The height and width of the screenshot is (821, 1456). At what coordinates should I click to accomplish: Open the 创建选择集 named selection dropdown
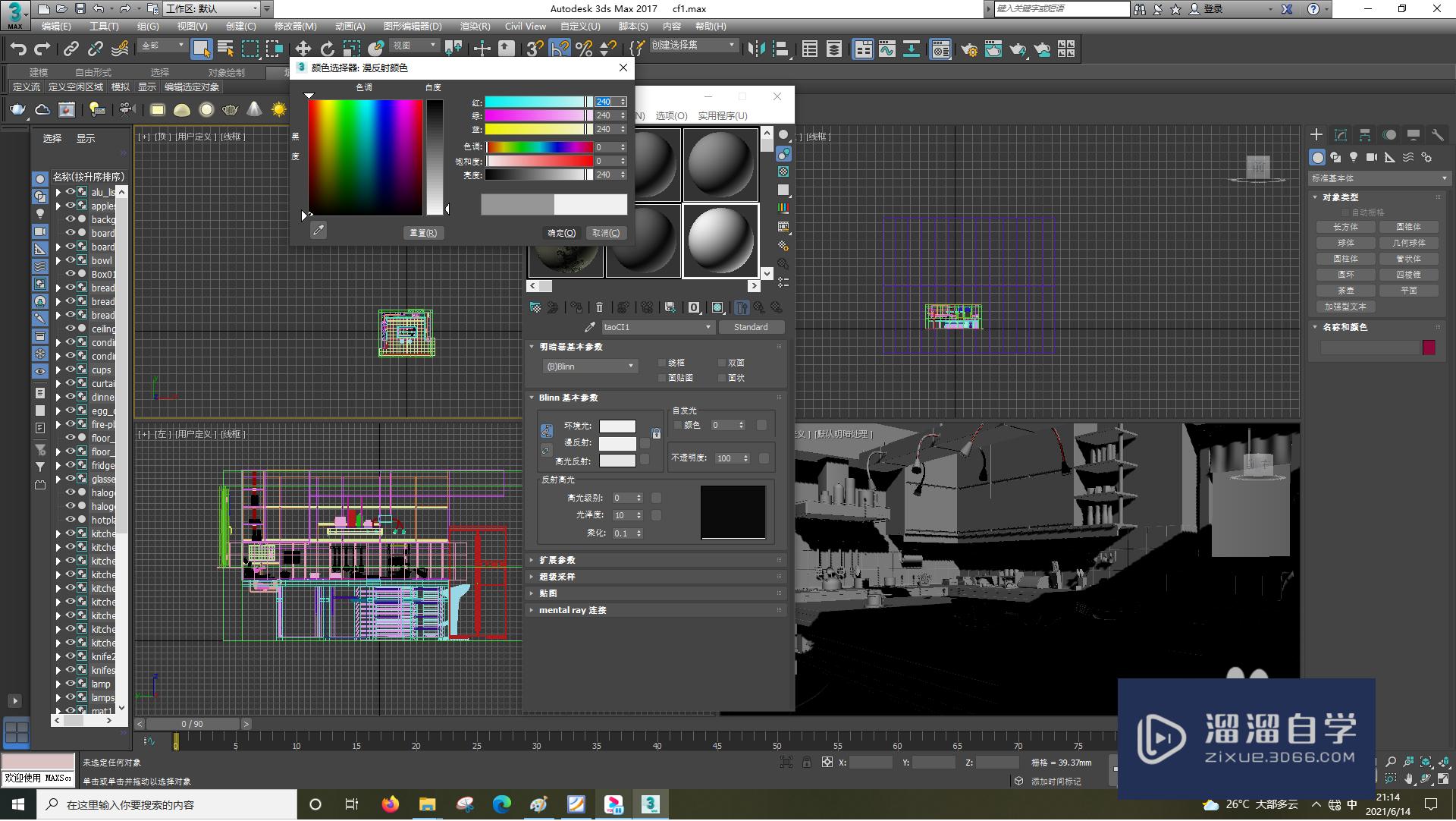[x=693, y=46]
